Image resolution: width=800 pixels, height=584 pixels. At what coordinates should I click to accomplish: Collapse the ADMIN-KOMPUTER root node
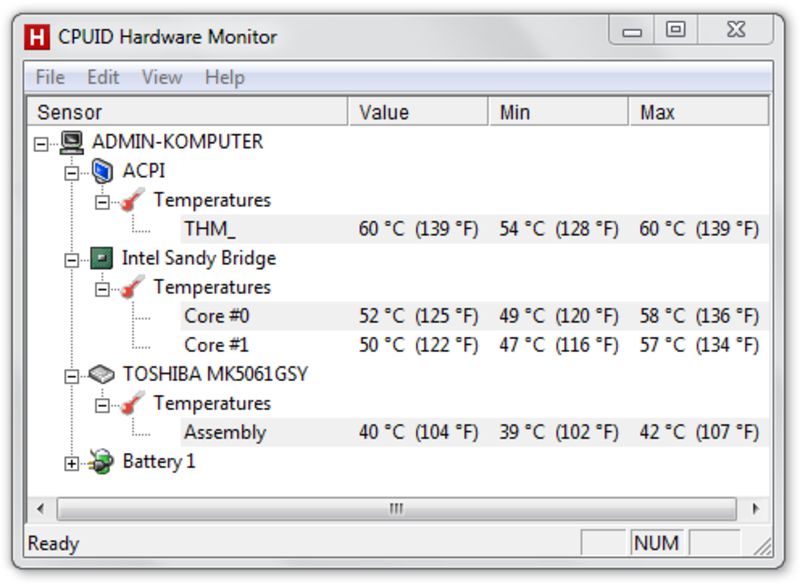[41, 144]
